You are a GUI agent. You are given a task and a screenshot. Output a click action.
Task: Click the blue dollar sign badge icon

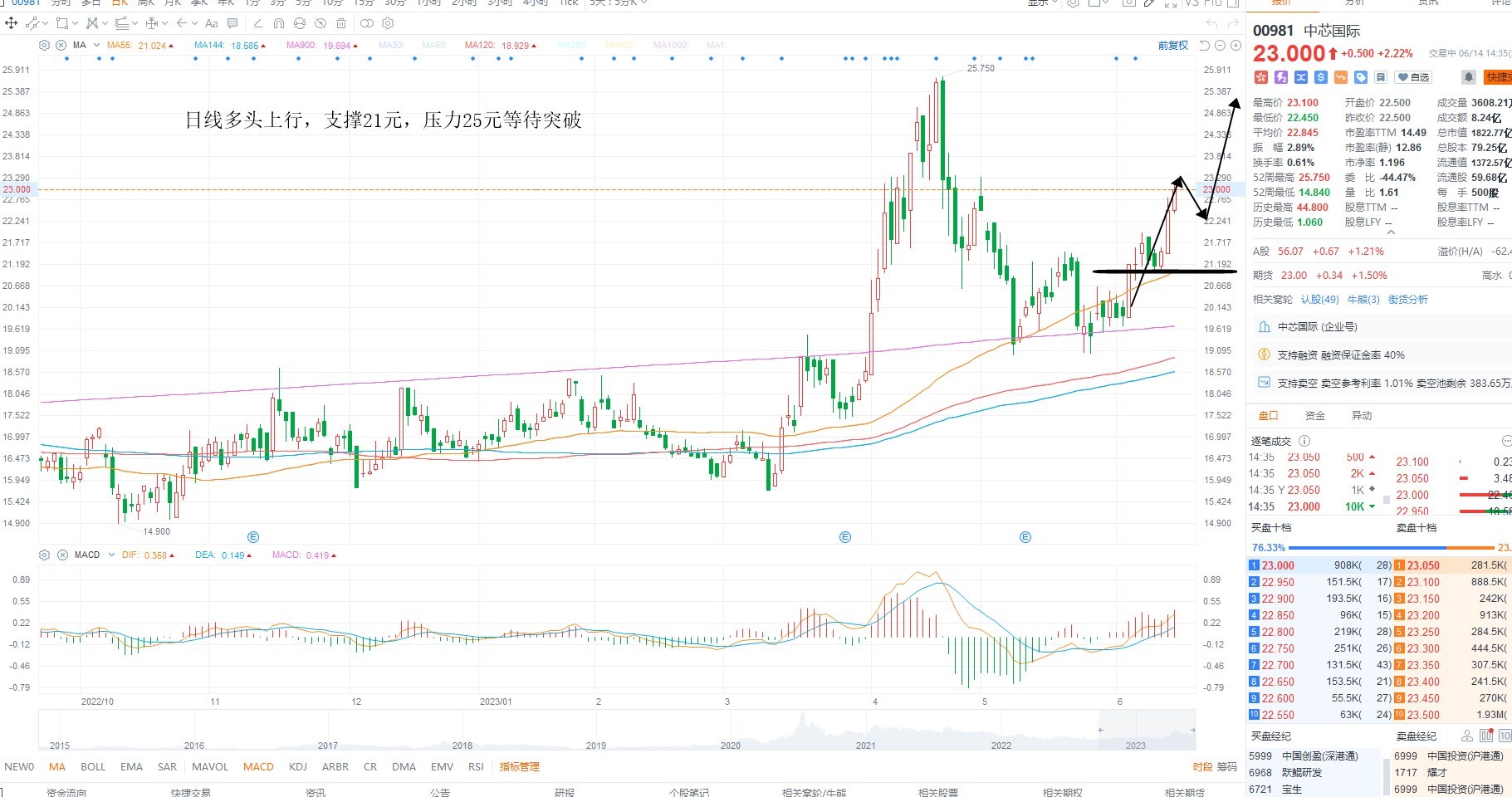[x=1321, y=77]
